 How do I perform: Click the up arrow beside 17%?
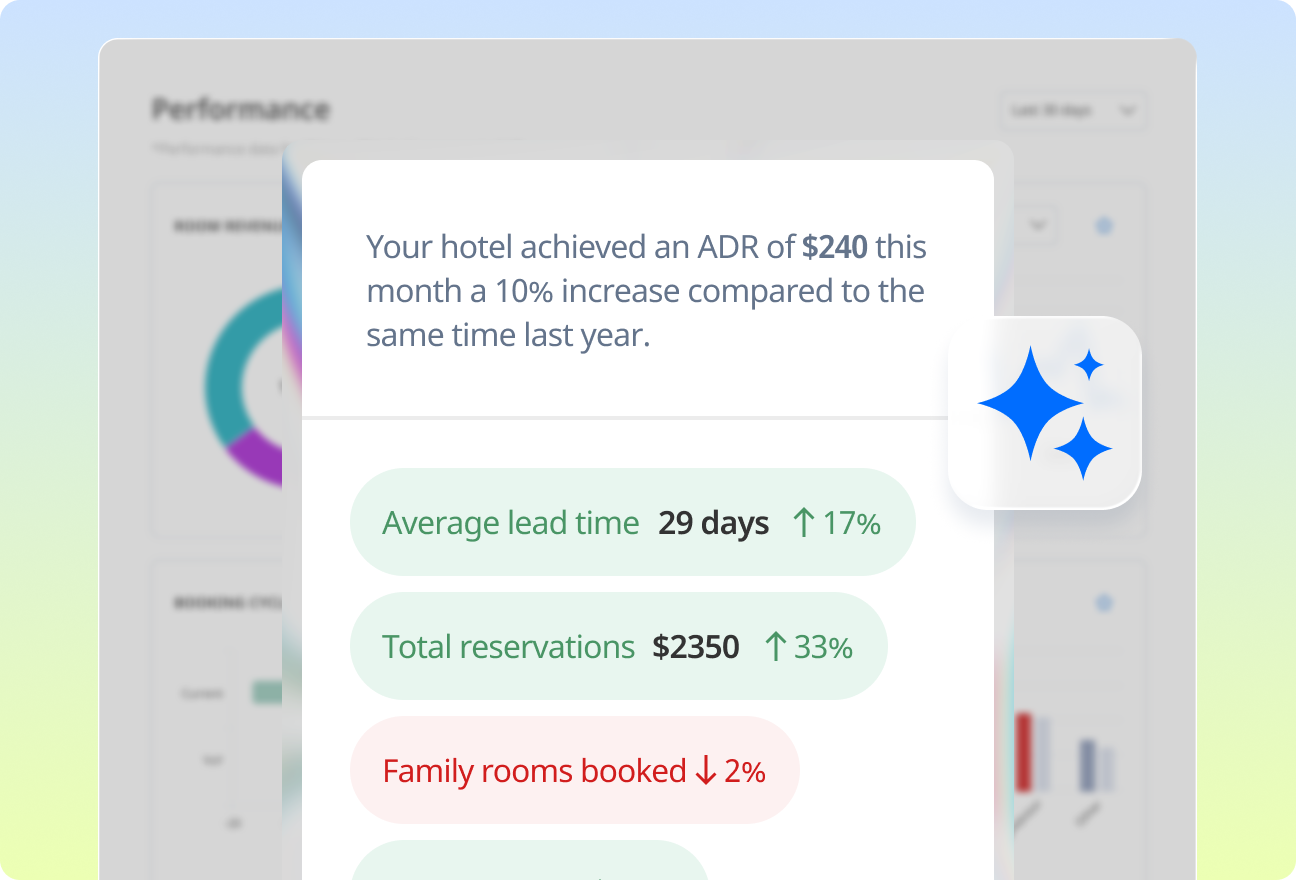[x=803, y=523]
